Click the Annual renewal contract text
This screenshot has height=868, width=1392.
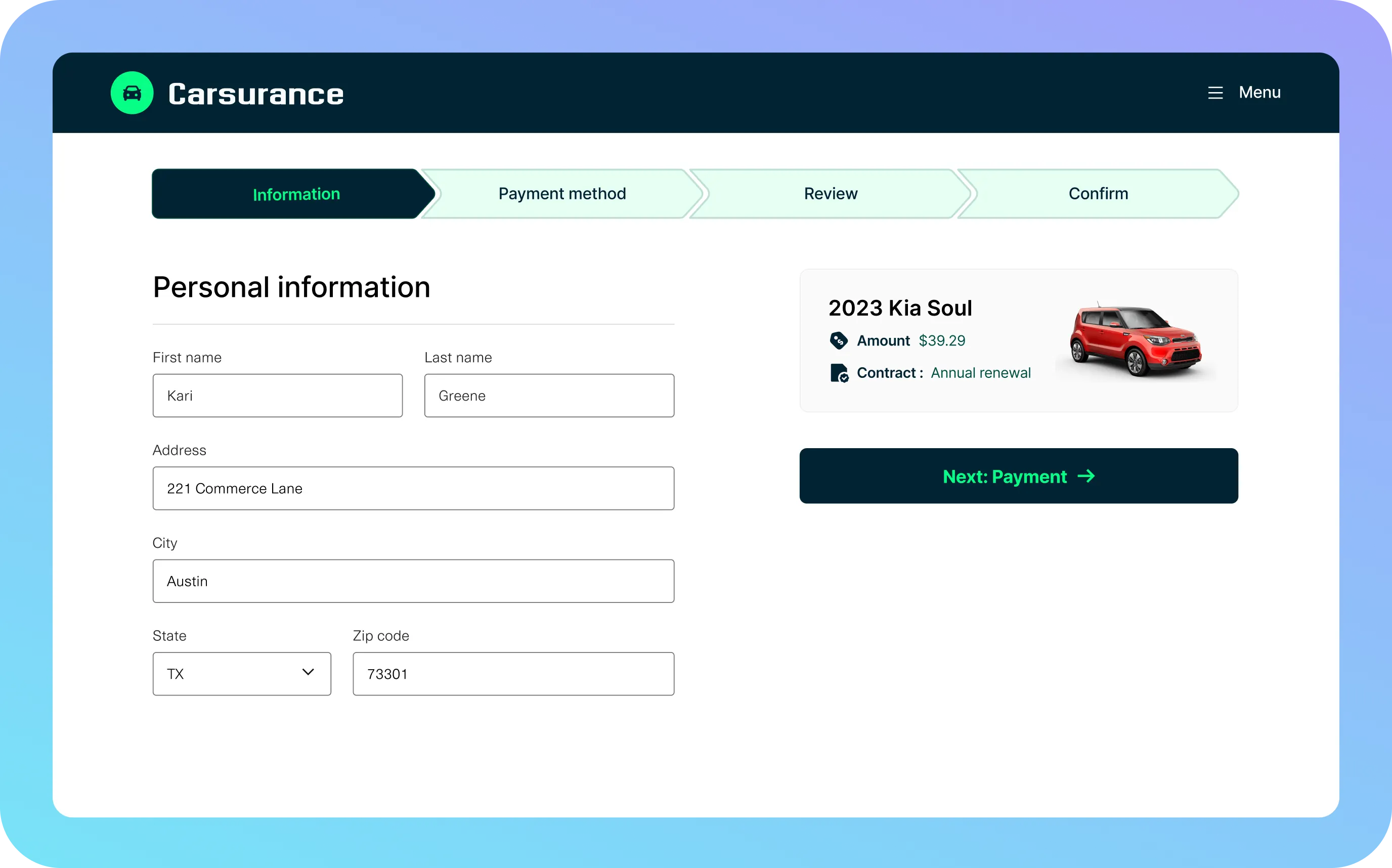pyautogui.click(x=980, y=373)
